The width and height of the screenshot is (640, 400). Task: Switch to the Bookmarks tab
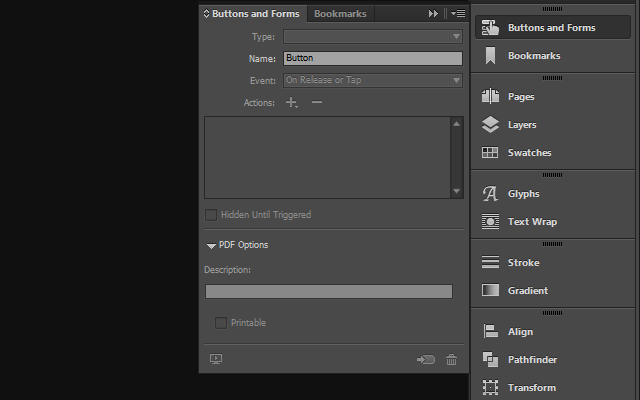340,14
